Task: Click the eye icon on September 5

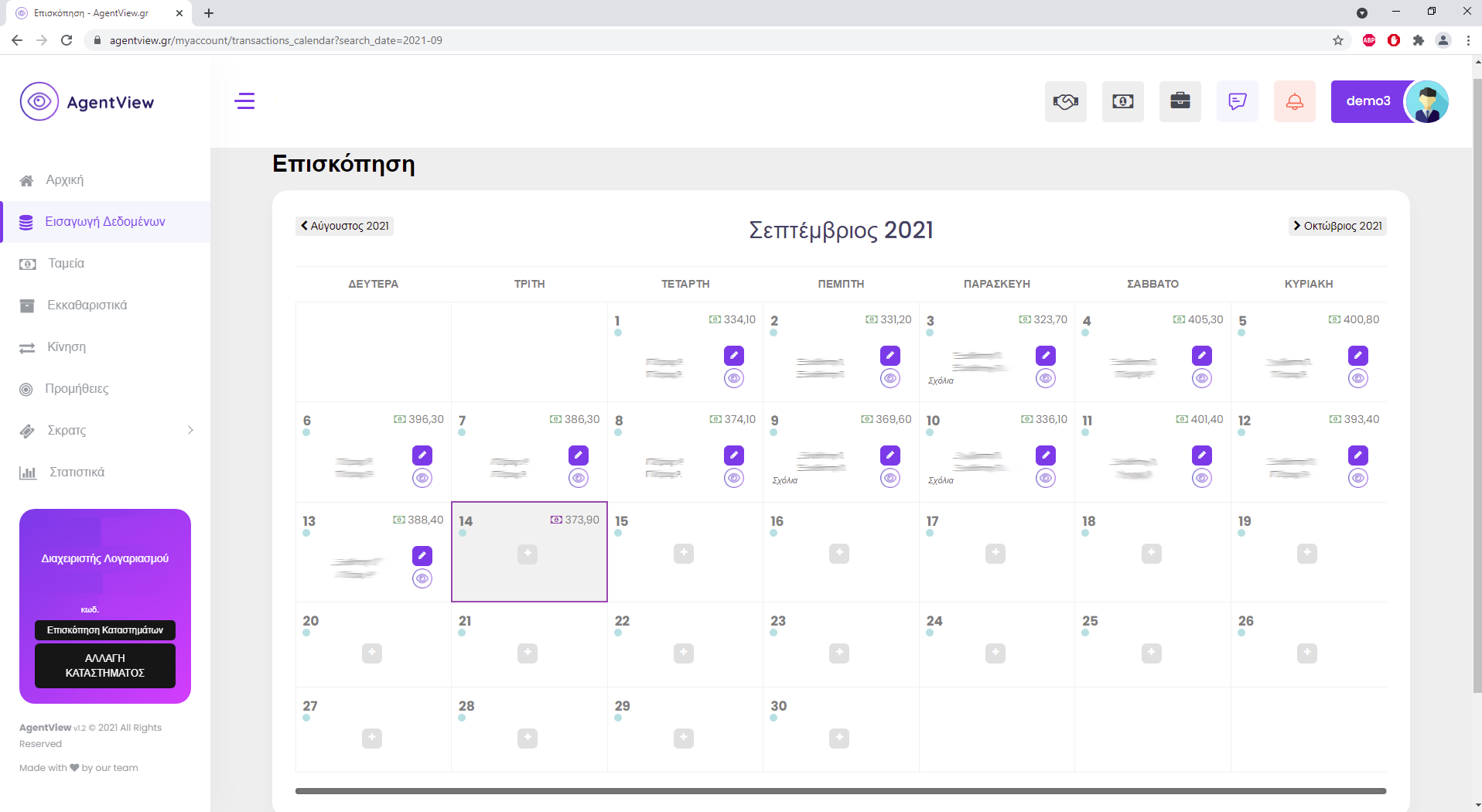Action: click(1357, 378)
